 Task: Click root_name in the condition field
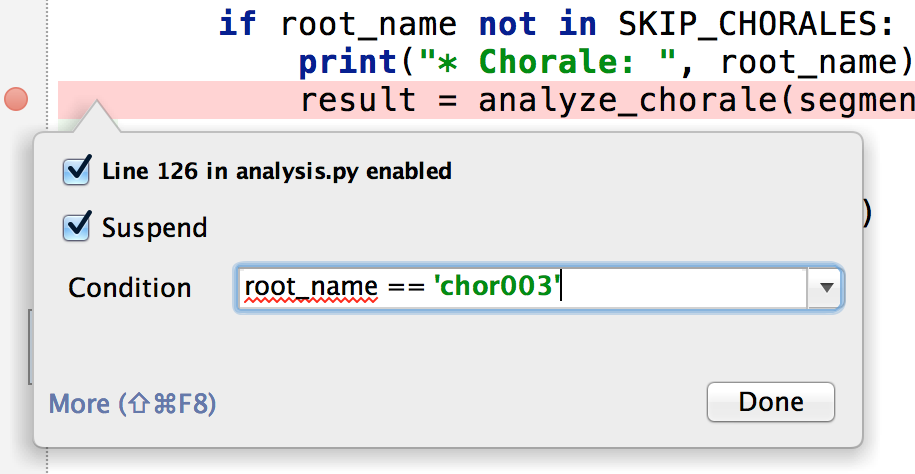(x=310, y=288)
